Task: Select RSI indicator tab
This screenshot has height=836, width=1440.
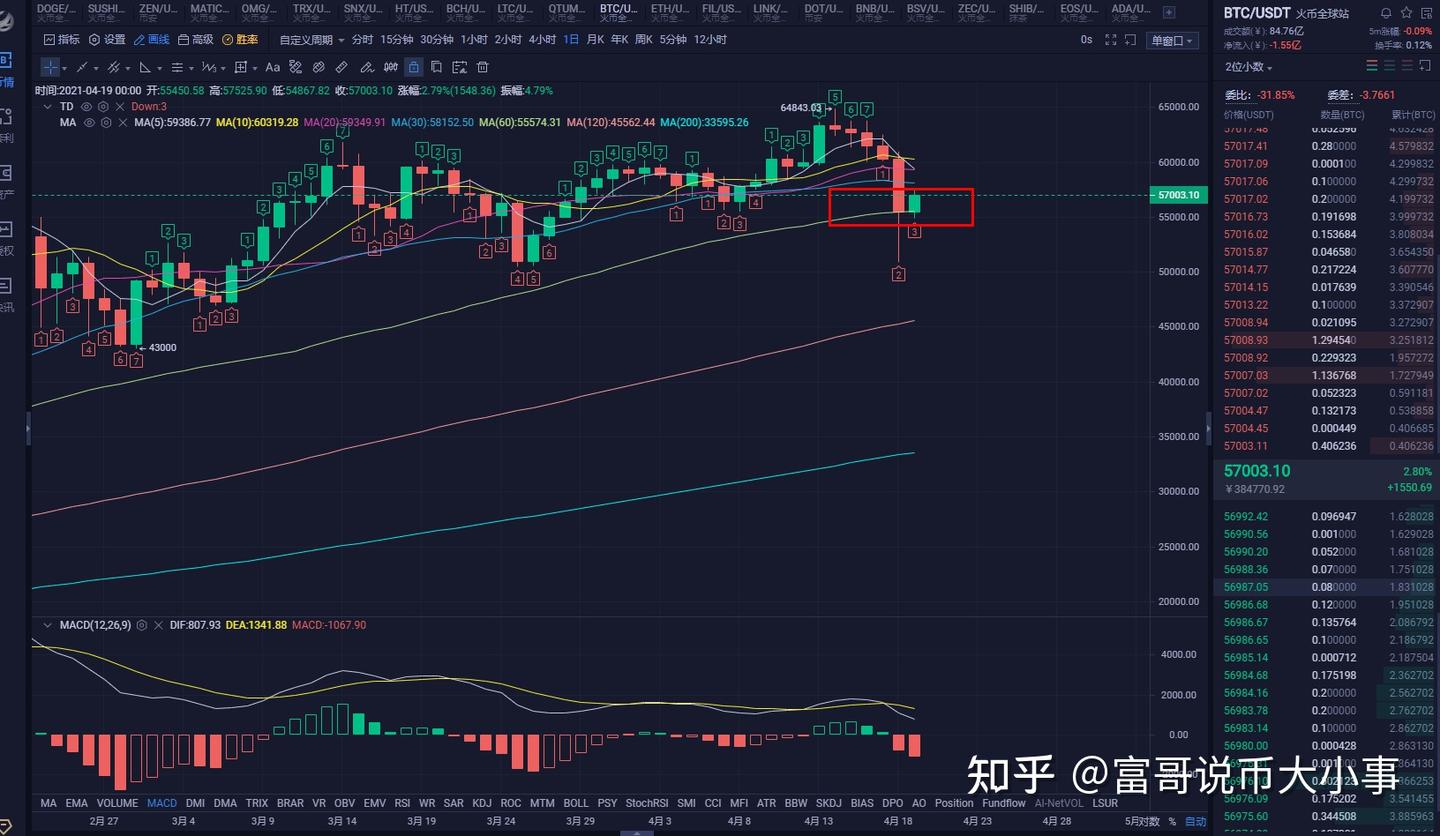Action: click(403, 803)
